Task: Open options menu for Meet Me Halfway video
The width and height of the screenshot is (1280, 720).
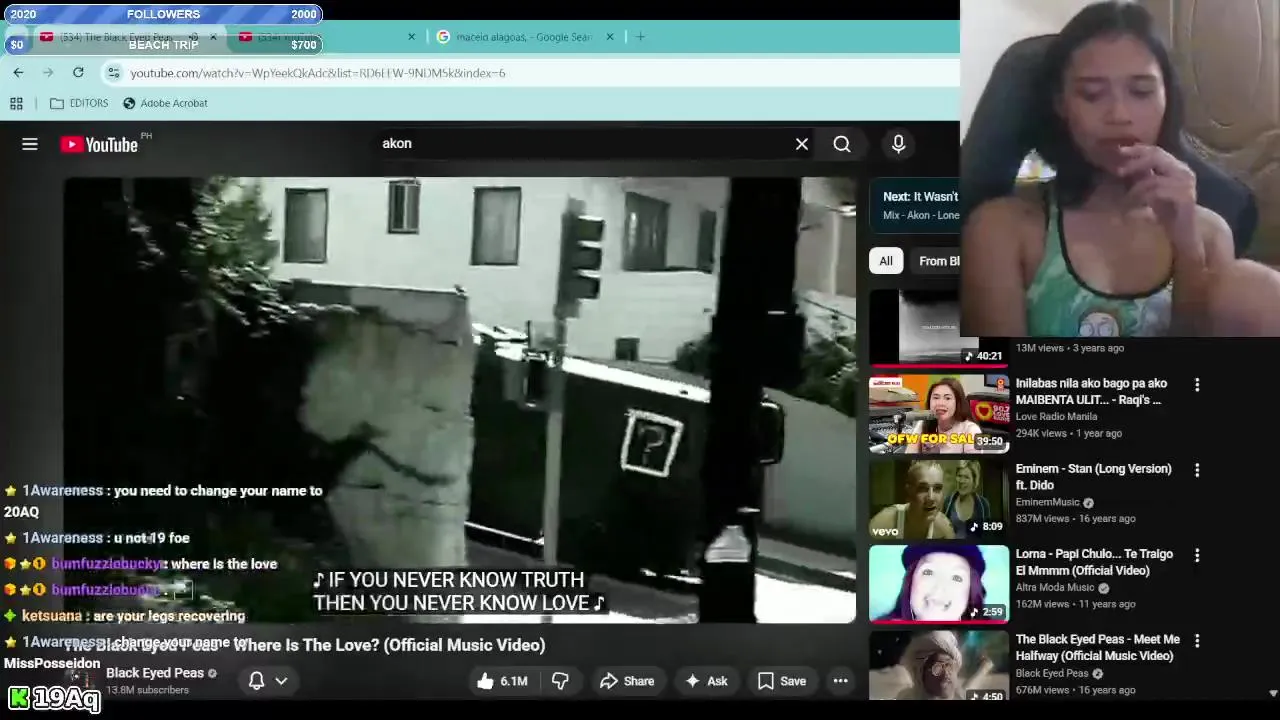Action: (1197, 640)
